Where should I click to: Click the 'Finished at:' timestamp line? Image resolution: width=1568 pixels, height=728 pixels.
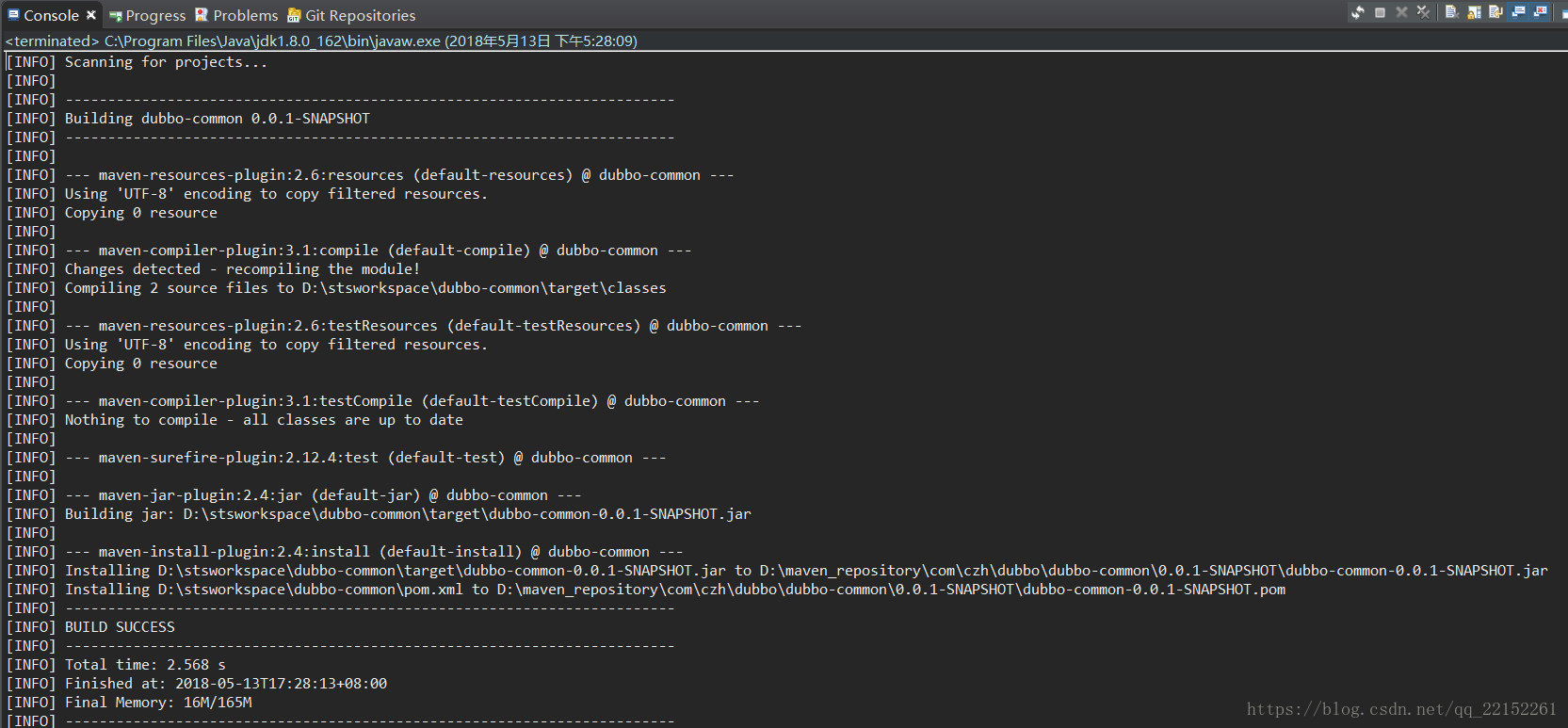pyautogui.click(x=197, y=684)
